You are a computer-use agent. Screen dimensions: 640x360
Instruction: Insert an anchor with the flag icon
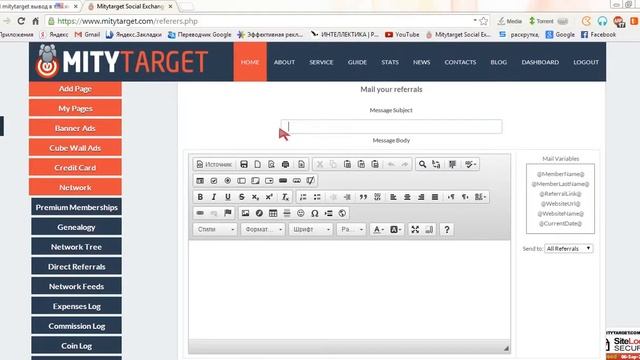click(228, 213)
